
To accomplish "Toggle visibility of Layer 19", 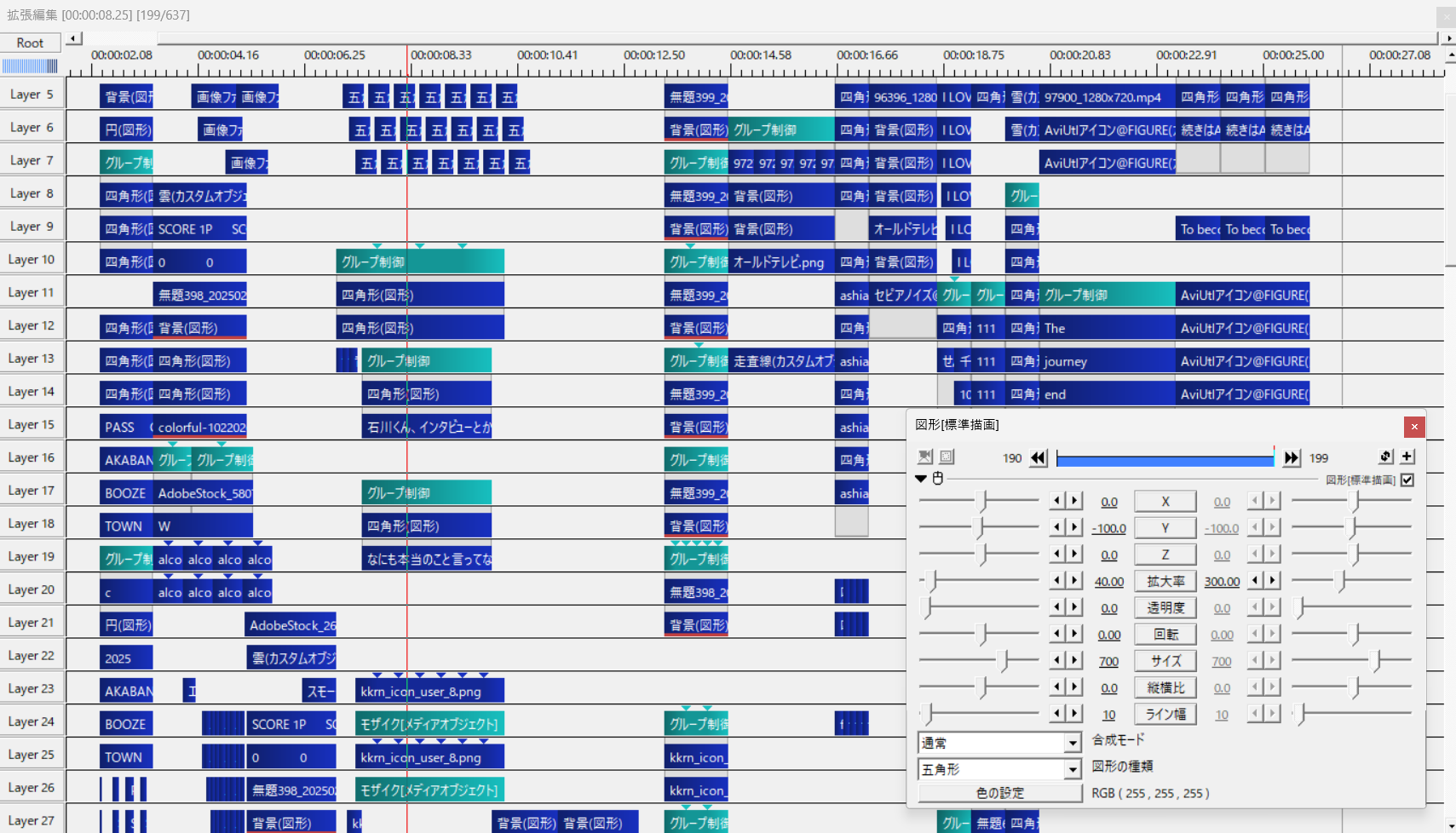I will click(x=32, y=557).
